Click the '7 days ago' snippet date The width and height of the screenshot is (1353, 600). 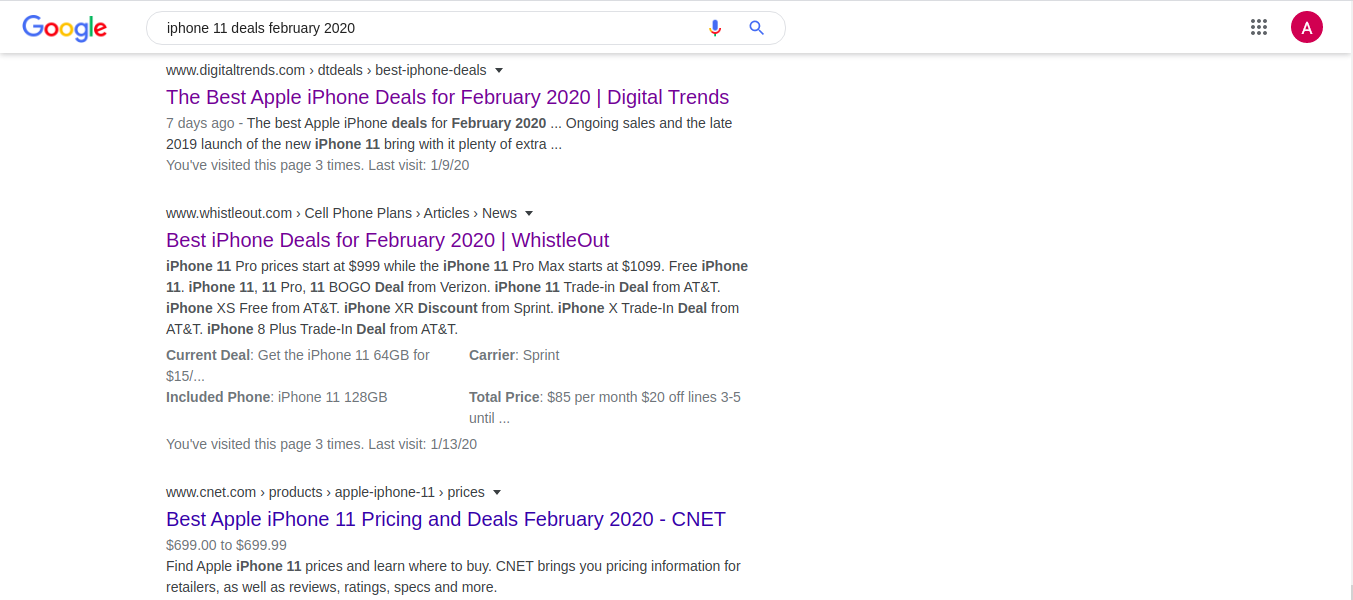(200, 123)
